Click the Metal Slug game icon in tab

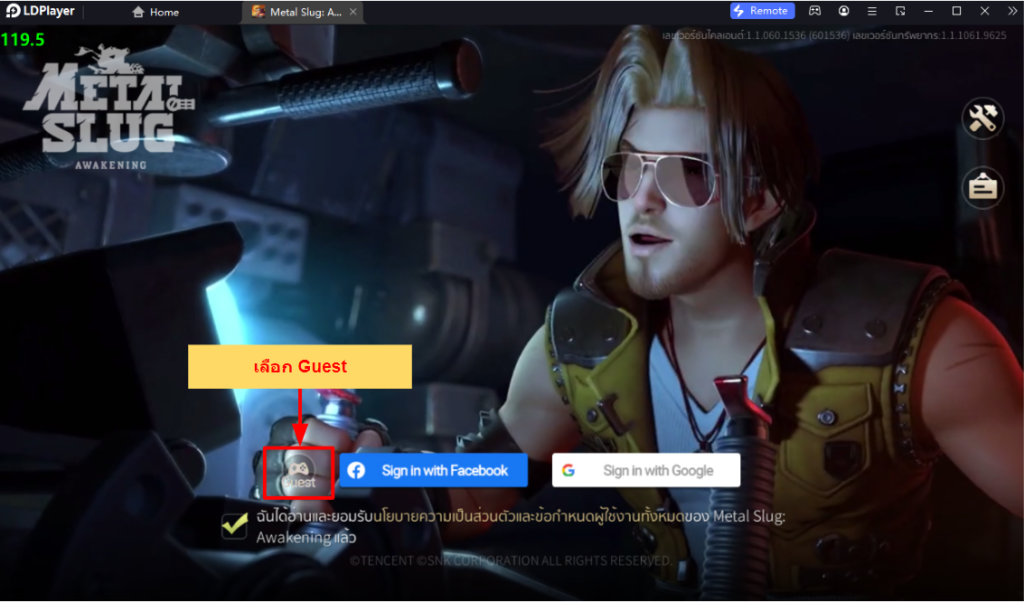258,12
